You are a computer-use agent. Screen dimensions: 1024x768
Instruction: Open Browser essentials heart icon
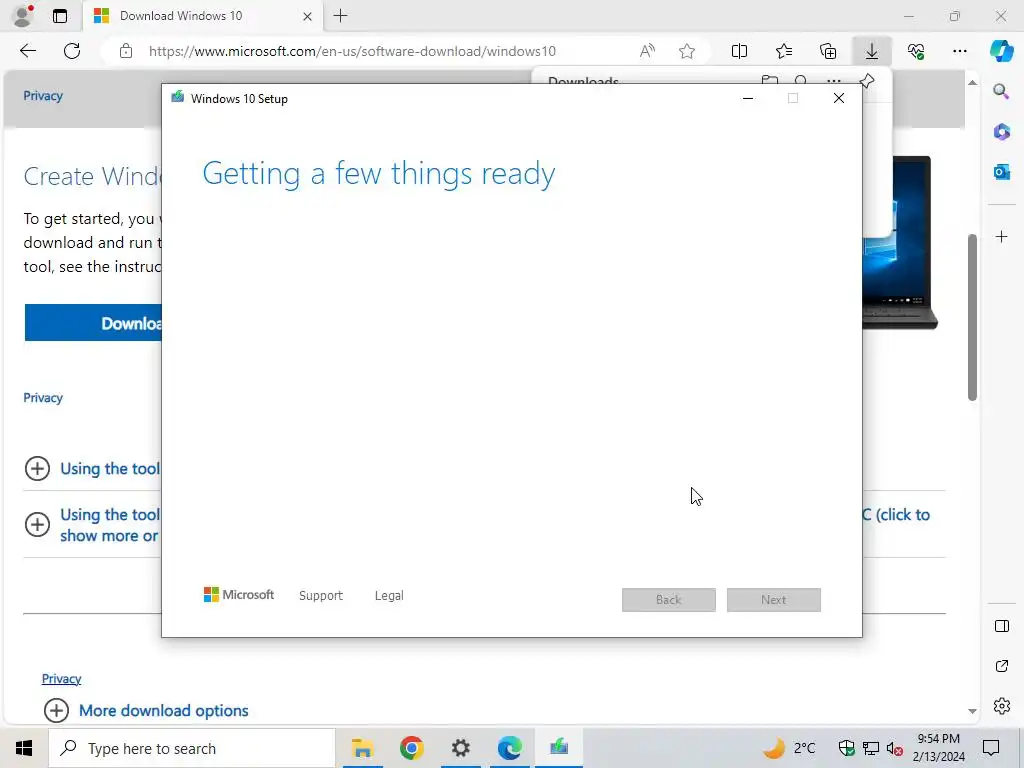point(916,51)
